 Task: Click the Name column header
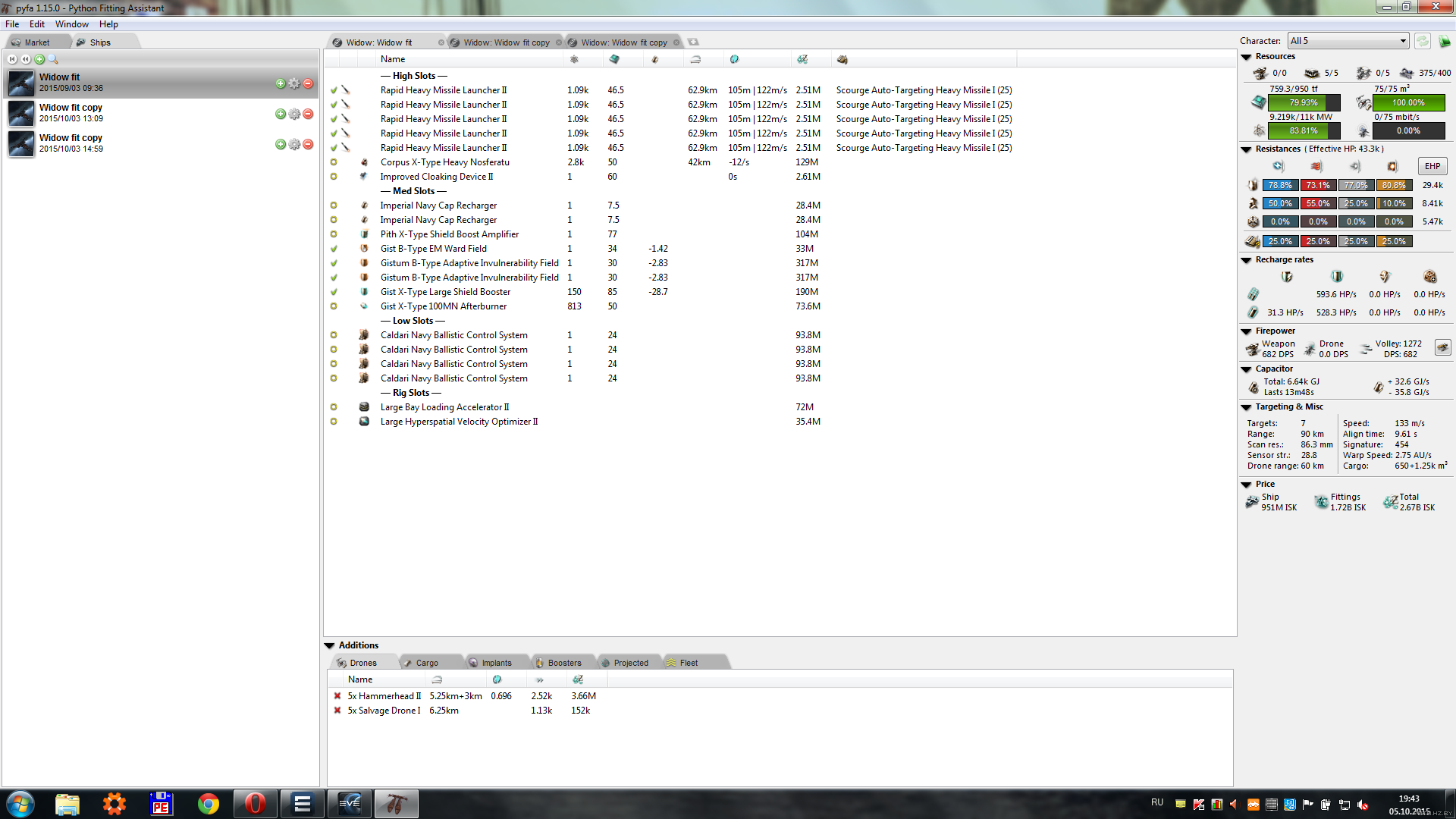pyautogui.click(x=393, y=59)
